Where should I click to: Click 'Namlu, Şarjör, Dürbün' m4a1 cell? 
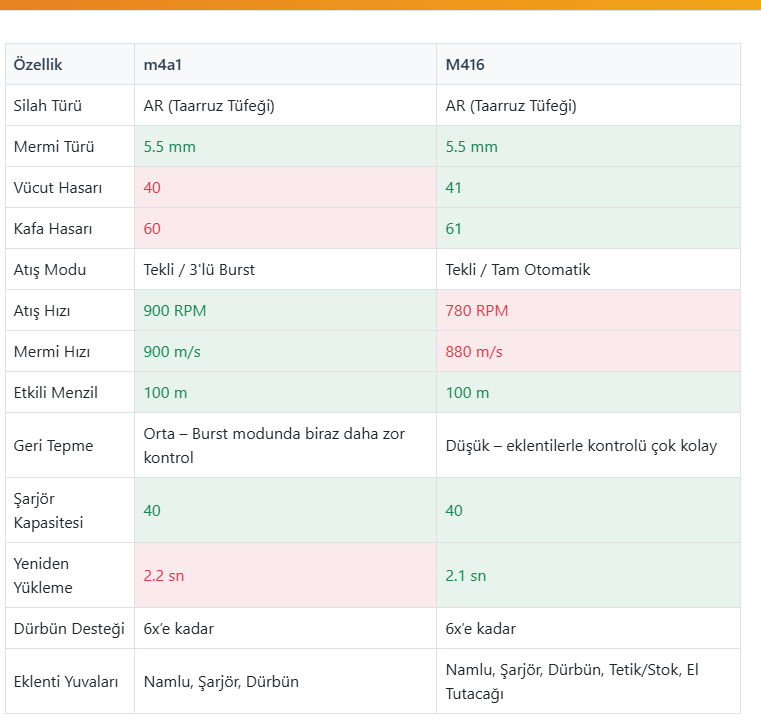285,681
